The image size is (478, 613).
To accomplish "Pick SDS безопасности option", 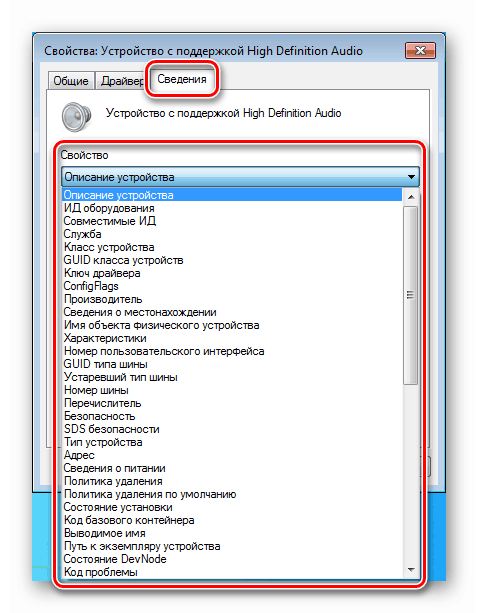I will [x=232, y=429].
